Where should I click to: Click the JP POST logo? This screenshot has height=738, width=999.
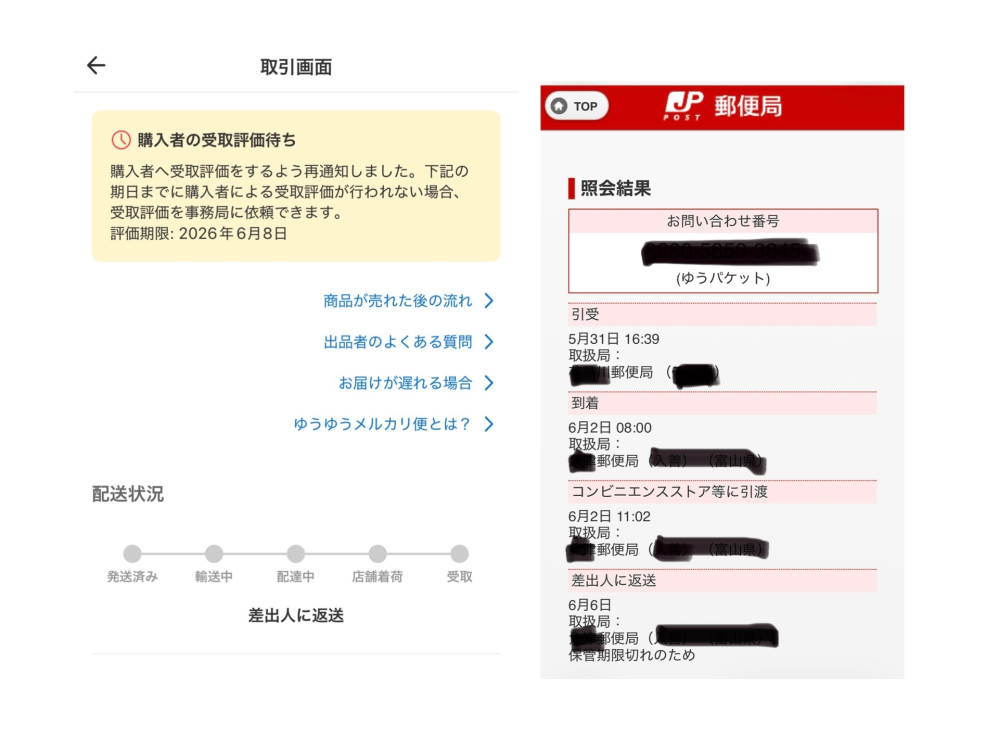[684, 105]
